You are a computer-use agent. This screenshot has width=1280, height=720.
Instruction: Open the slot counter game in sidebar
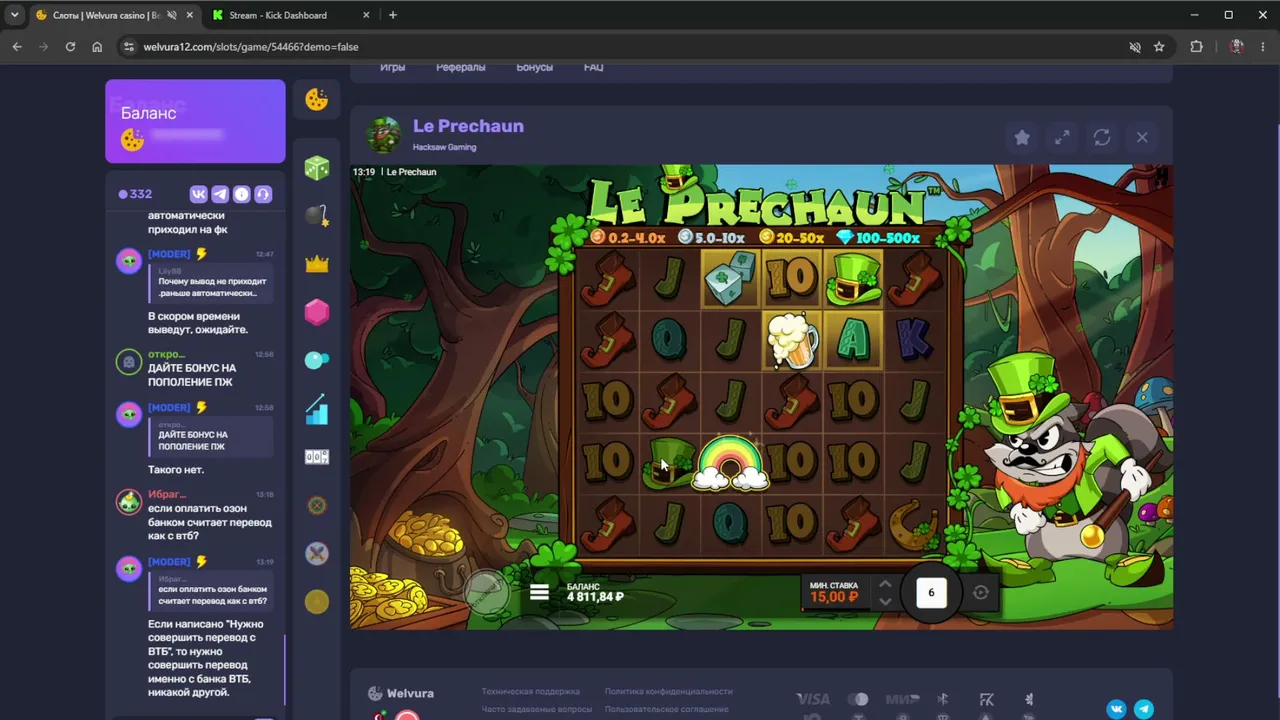(x=317, y=457)
